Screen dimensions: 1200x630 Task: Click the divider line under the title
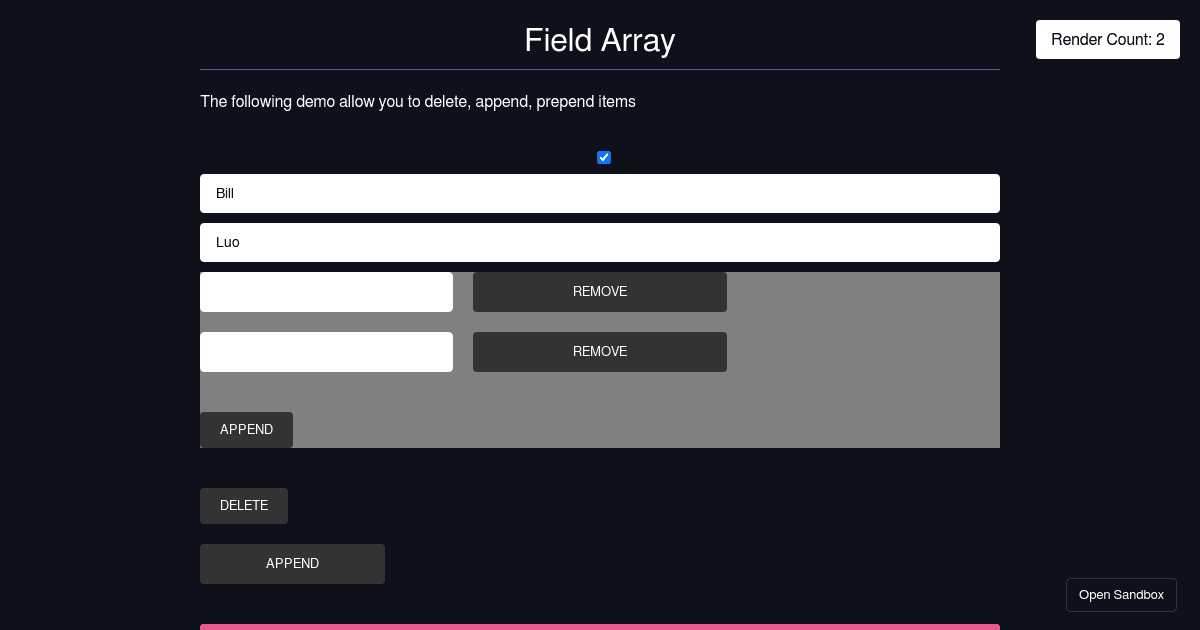point(600,68)
